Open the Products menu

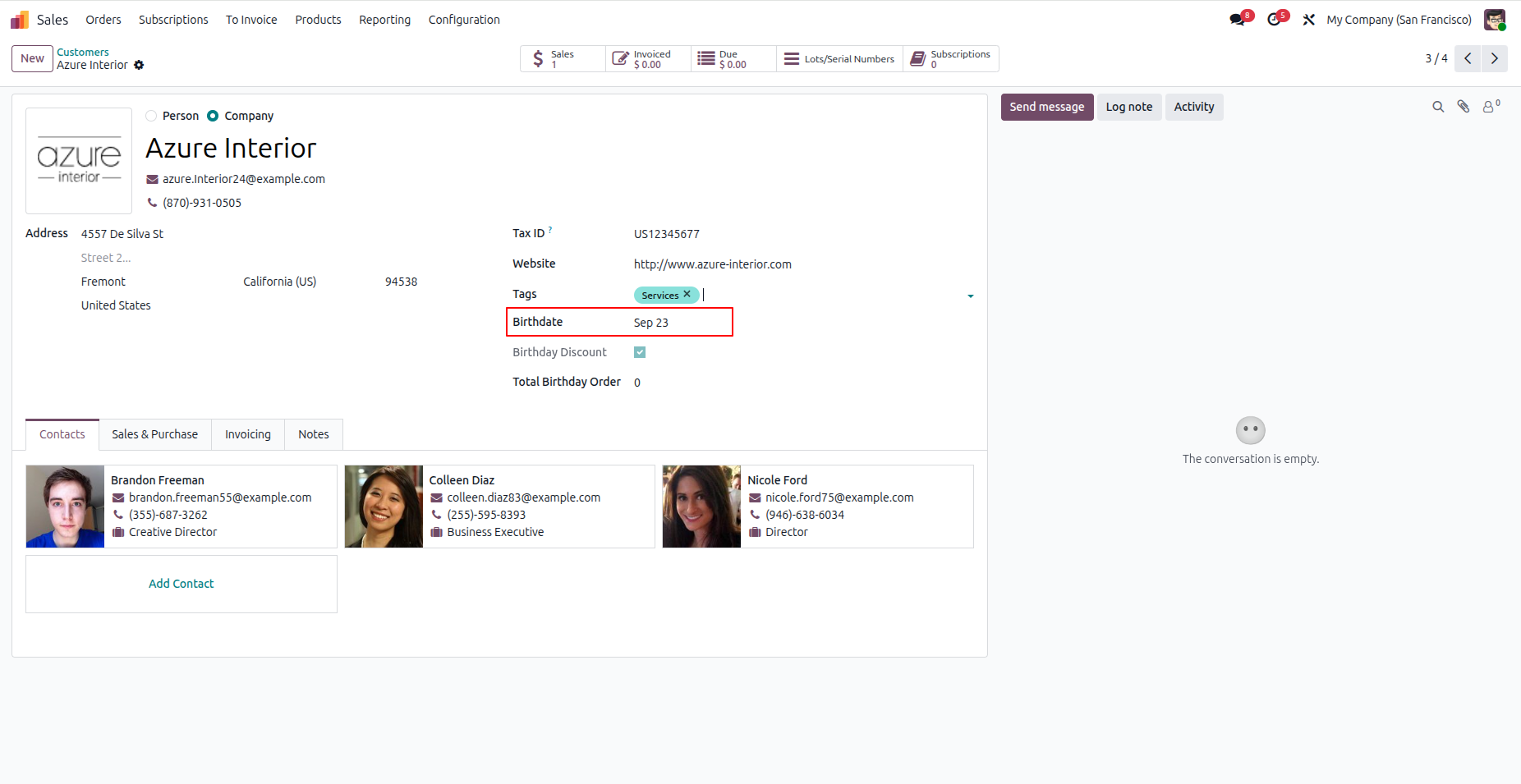[318, 20]
